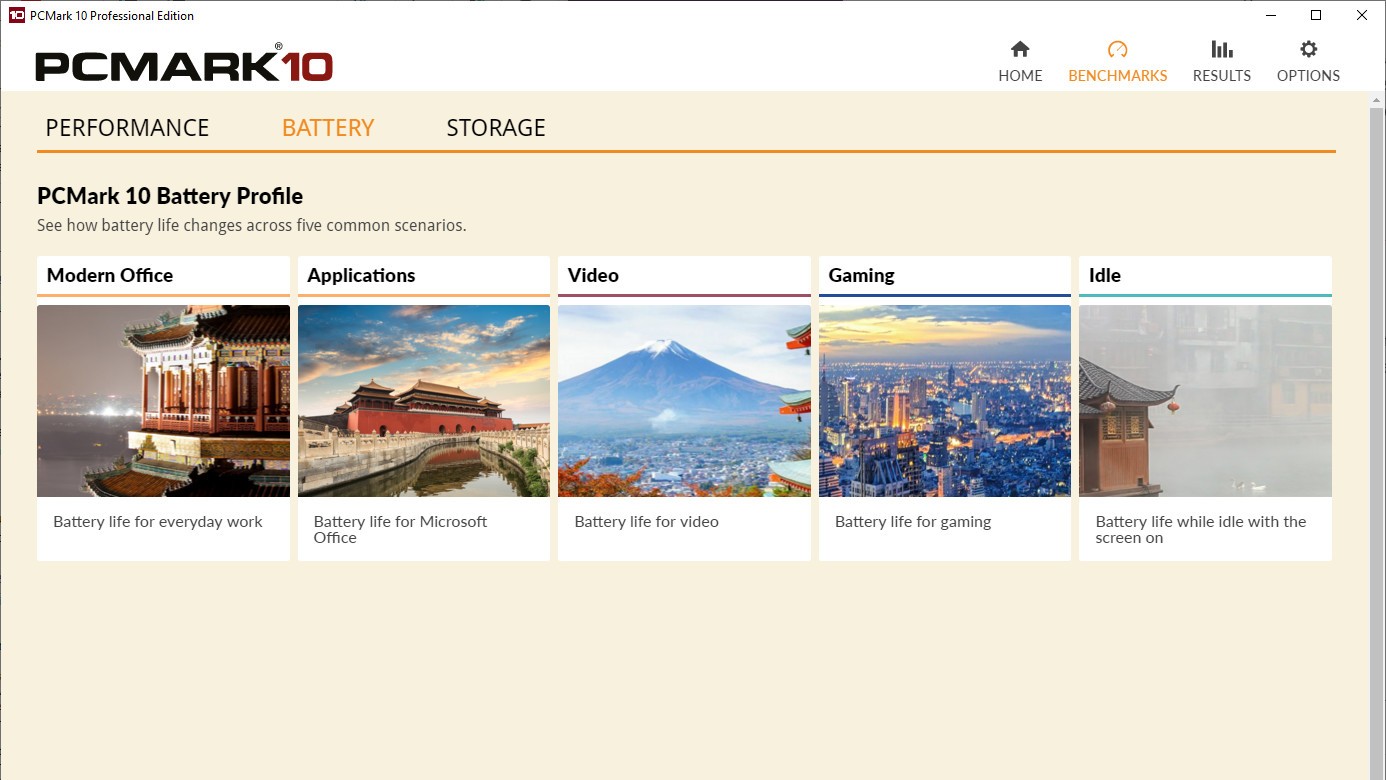Click the Idle card title
The image size is (1386, 780).
tap(1105, 275)
